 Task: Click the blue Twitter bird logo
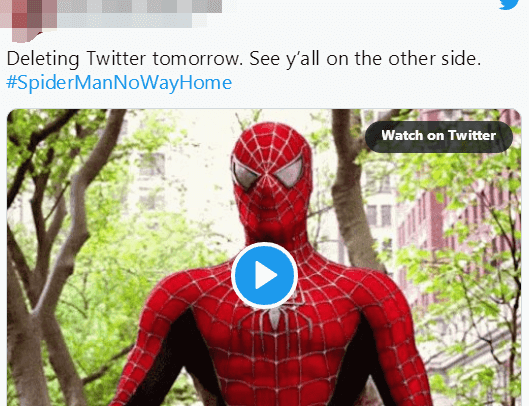tap(509, 4)
